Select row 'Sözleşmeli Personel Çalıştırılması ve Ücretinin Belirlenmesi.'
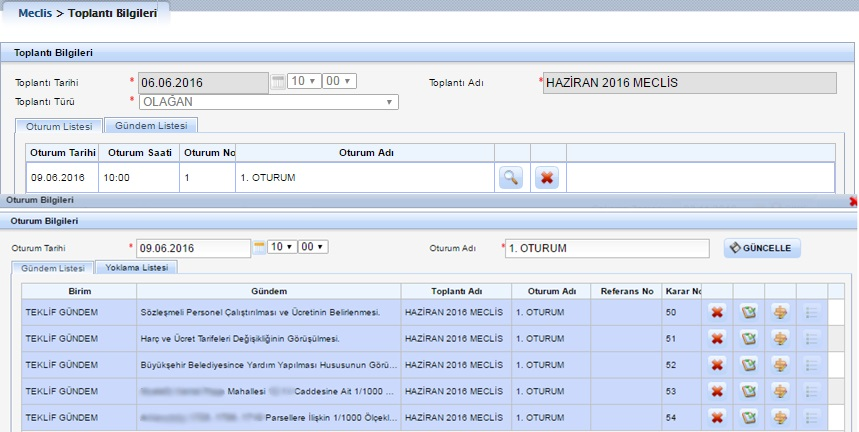This screenshot has height=432, width=859. click(x=425, y=312)
